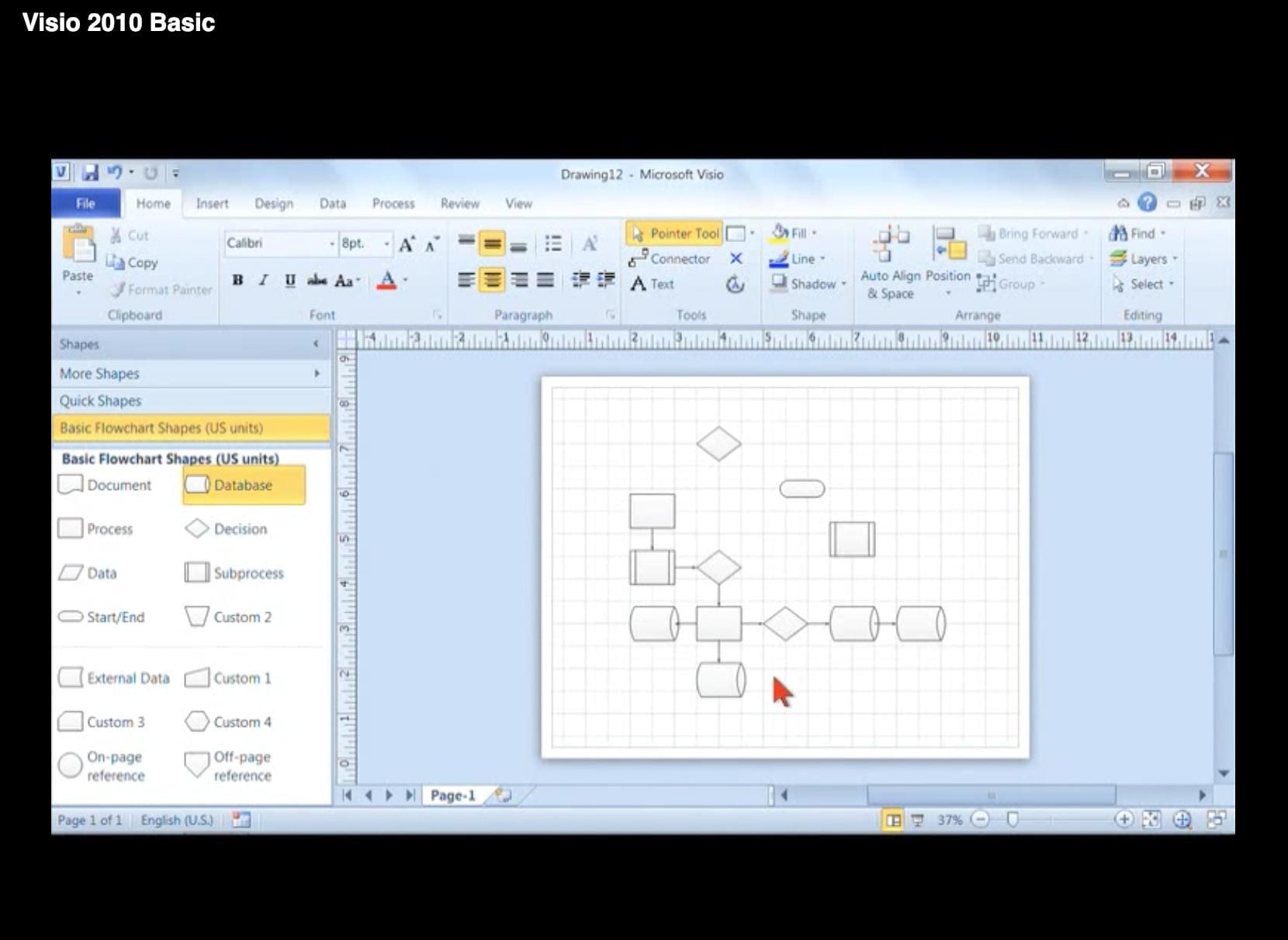The image size is (1288, 940).
Task: Switch to the Design tab
Action: point(274,203)
